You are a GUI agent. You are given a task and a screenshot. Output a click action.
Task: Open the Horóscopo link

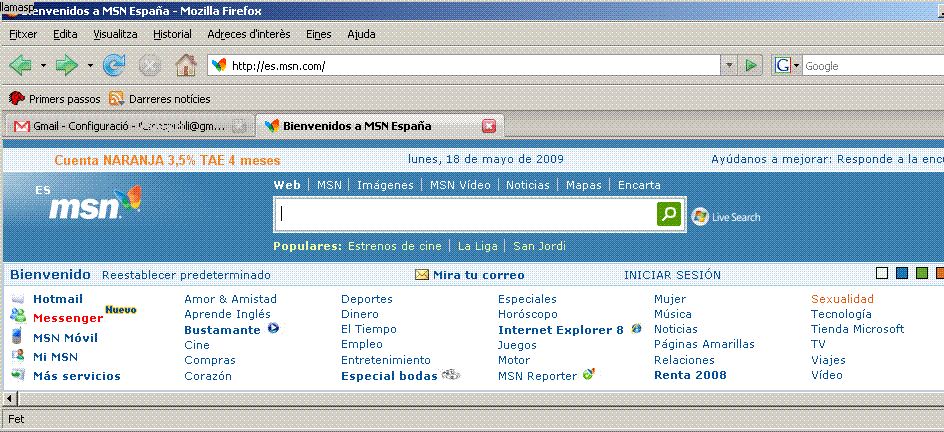coord(527,314)
